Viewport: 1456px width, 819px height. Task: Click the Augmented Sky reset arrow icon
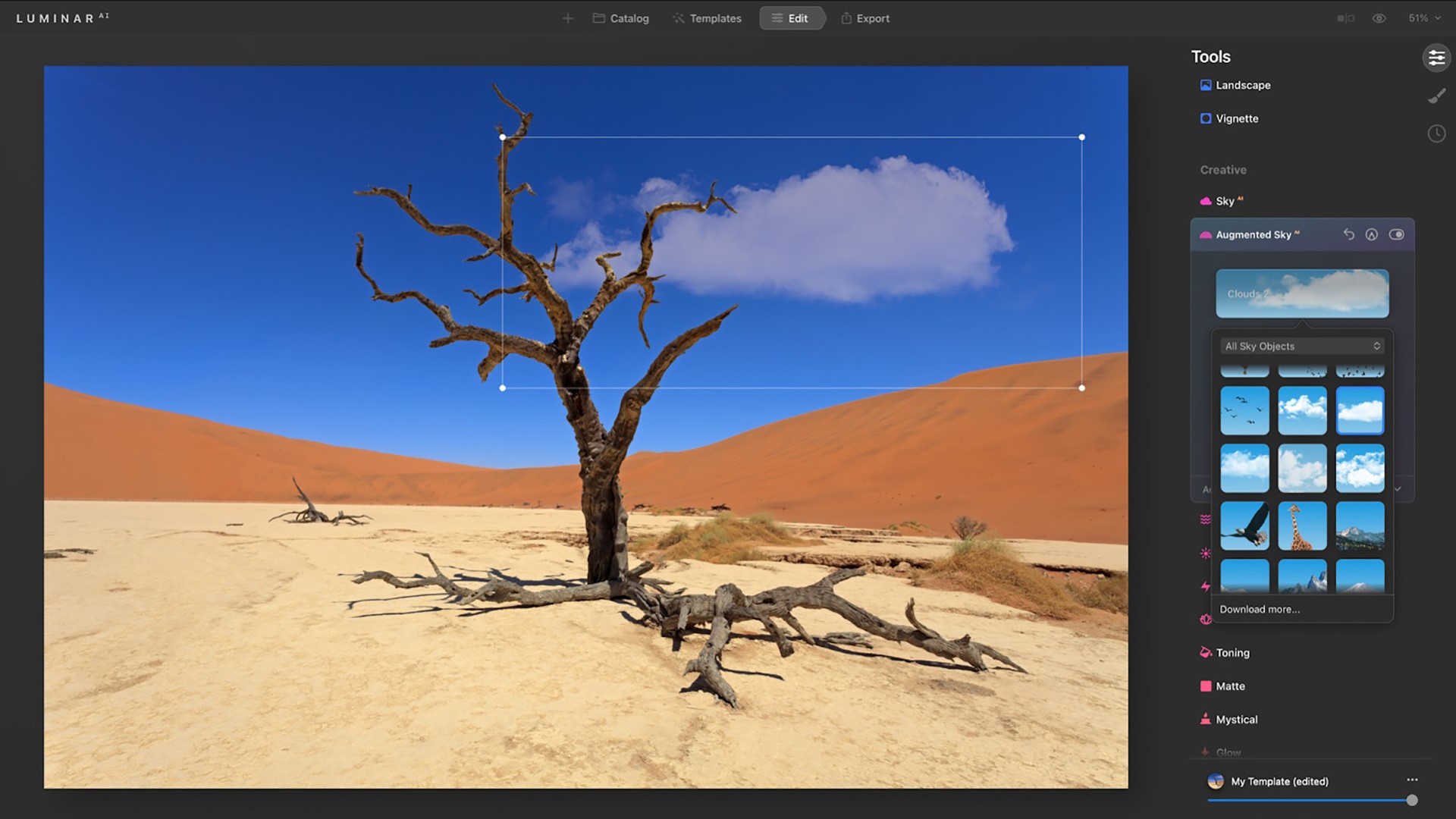1348,234
